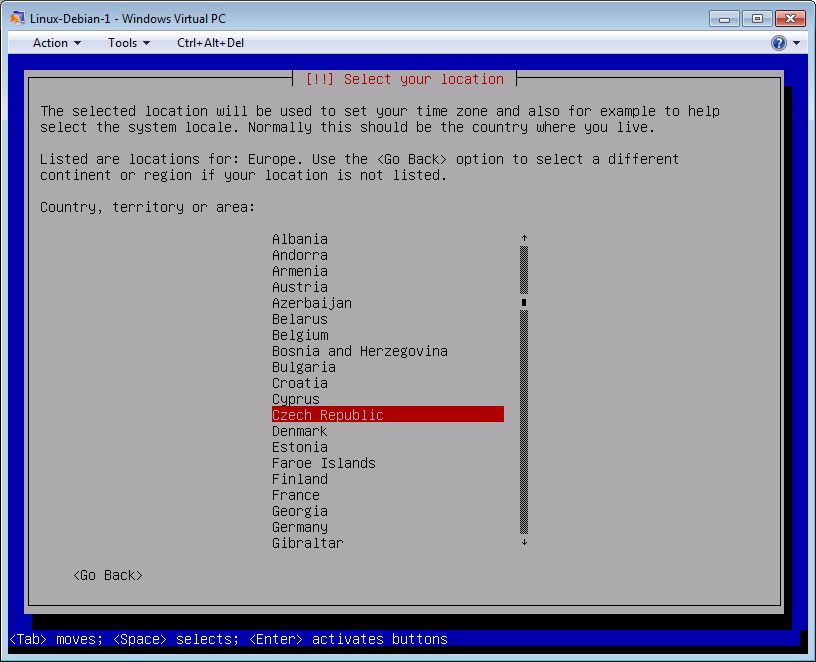Click the Go Back button
This screenshot has width=816, height=662.
pyautogui.click(x=108, y=575)
